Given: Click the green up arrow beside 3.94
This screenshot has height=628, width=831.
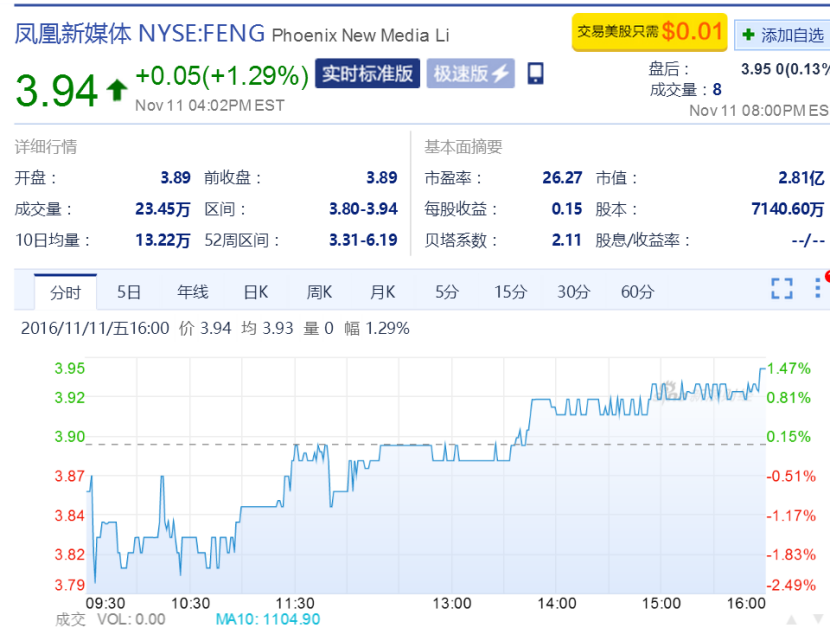Looking at the screenshot, I should coord(117,90).
